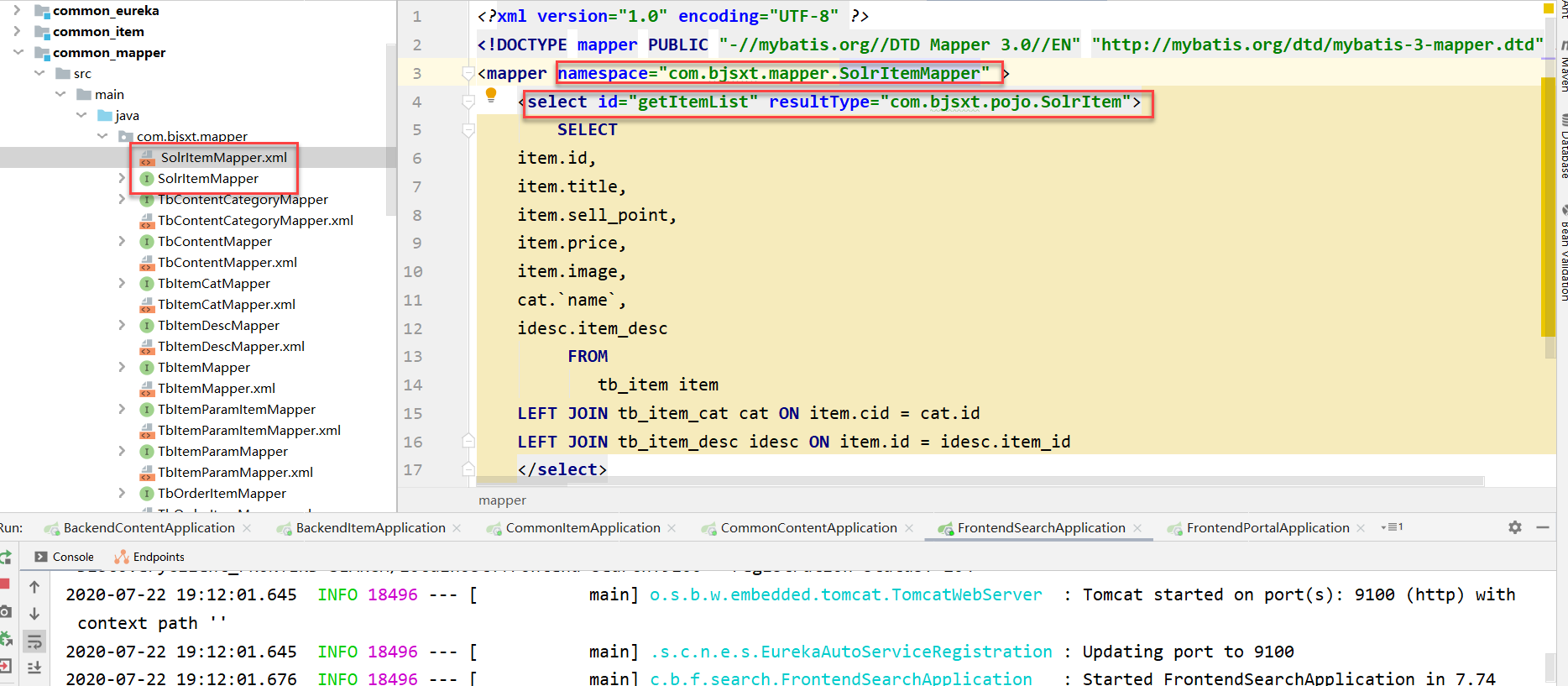Click the scroll-down arrow in the console toolbar
This screenshot has width=1568, height=686.
coord(34,614)
